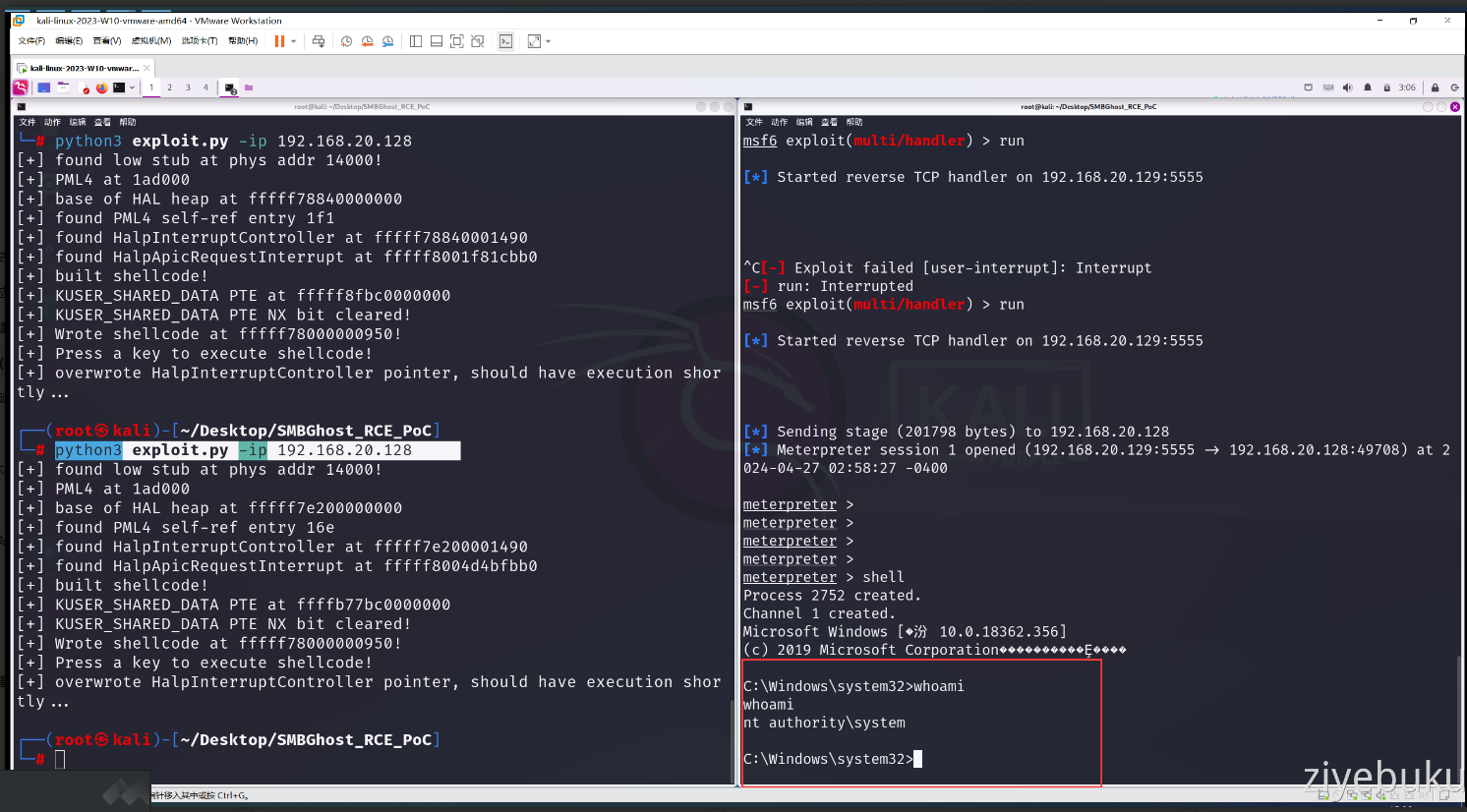Expand the stretch display dropdown arrow
1467x812 pixels.
[548, 41]
